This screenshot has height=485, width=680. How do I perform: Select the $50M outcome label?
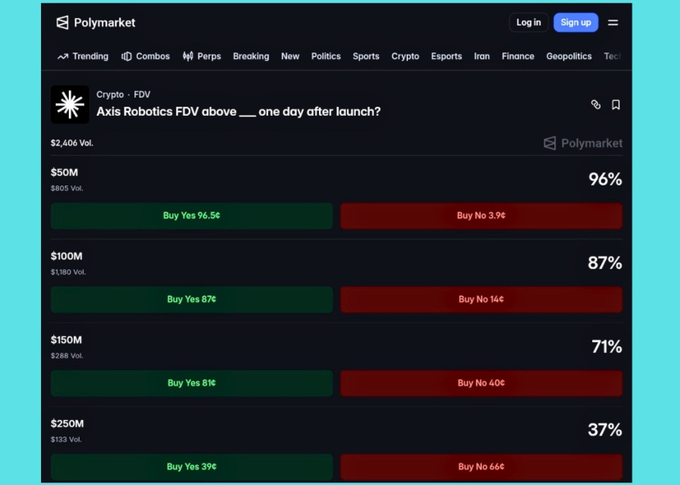coord(64,173)
